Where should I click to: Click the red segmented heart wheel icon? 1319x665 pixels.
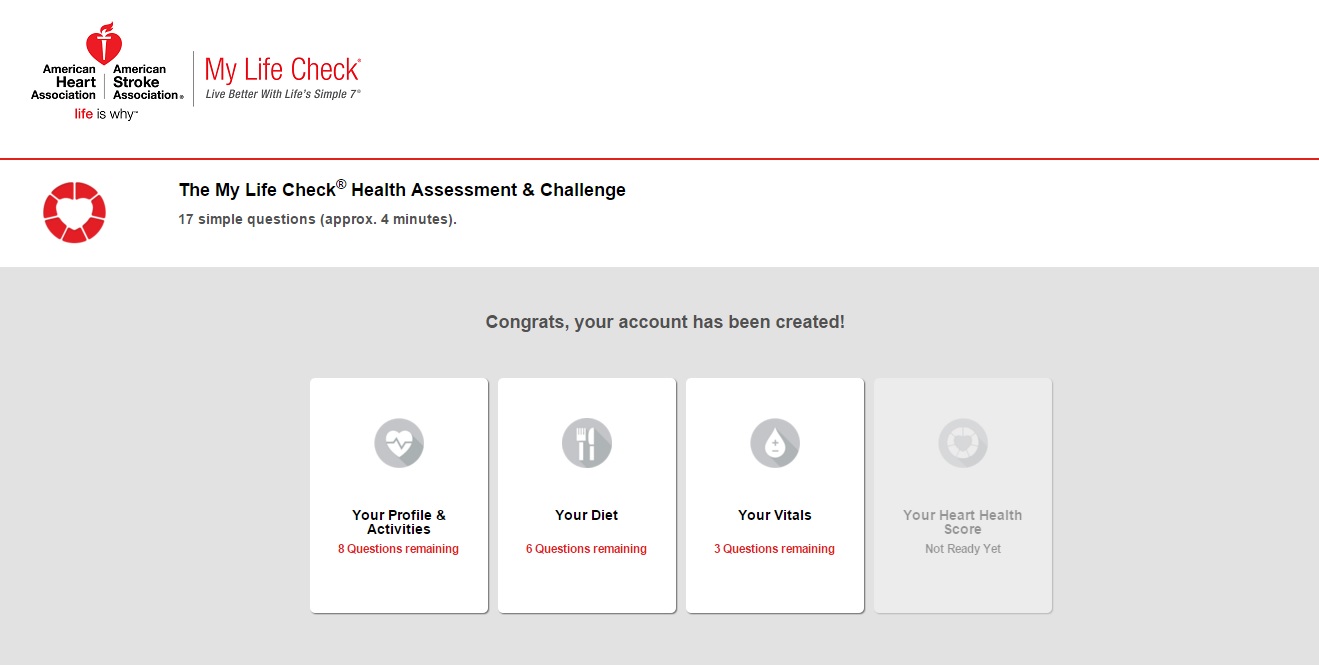tap(74, 212)
